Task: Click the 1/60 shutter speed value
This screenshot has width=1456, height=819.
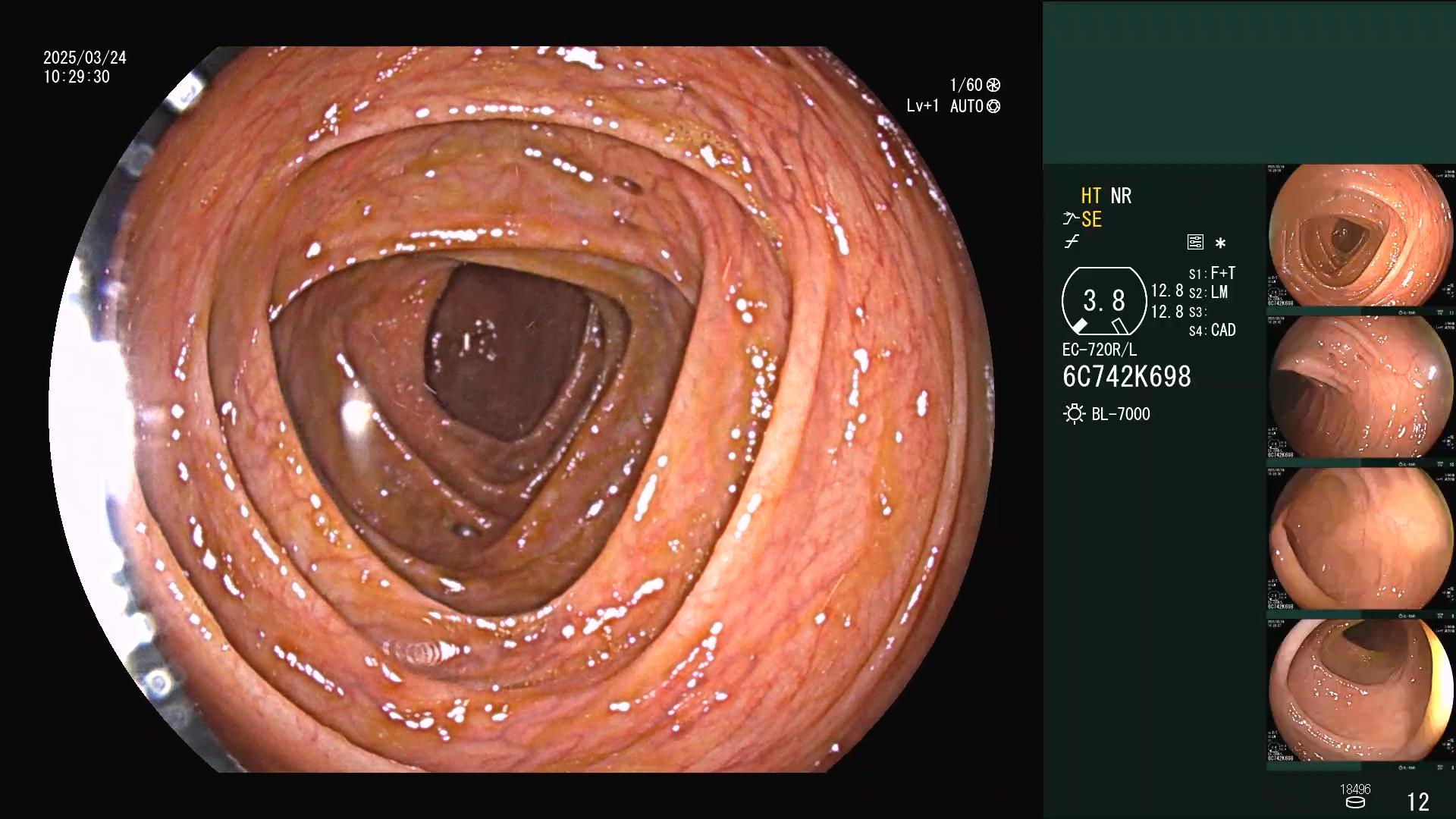Action: coord(966,85)
